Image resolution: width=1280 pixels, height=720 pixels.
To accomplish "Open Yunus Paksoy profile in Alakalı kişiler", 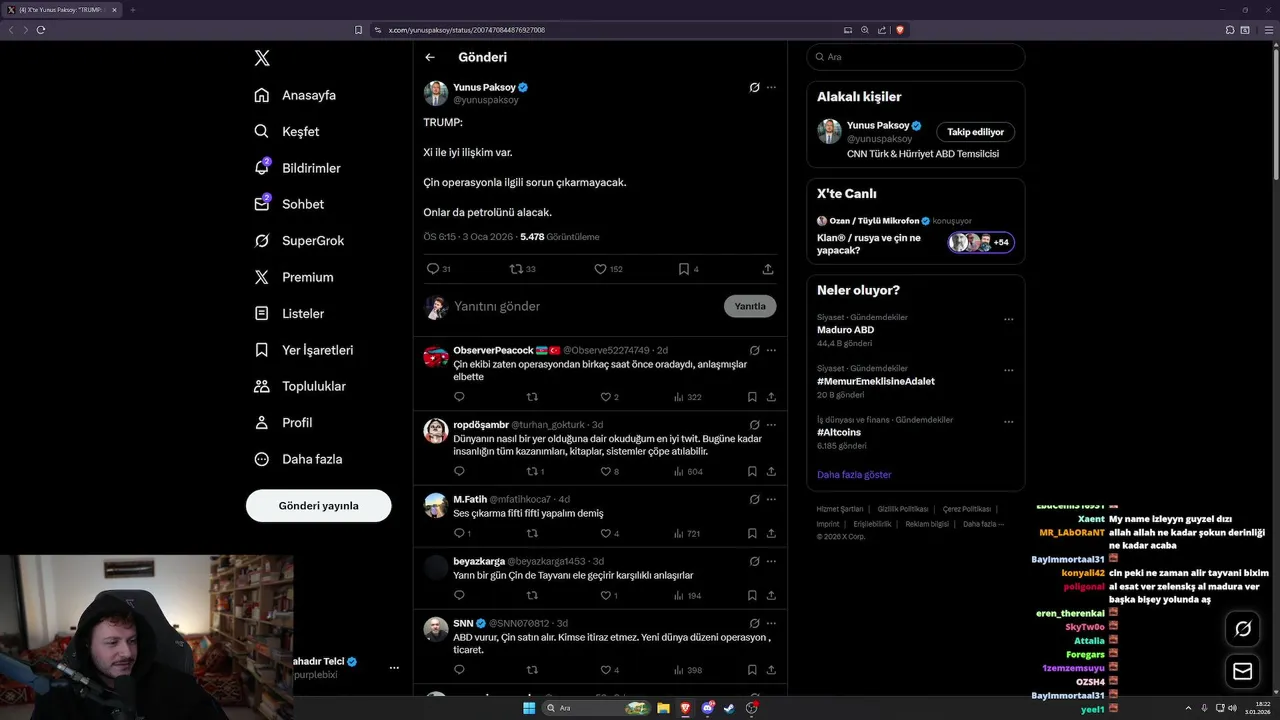I will click(878, 125).
